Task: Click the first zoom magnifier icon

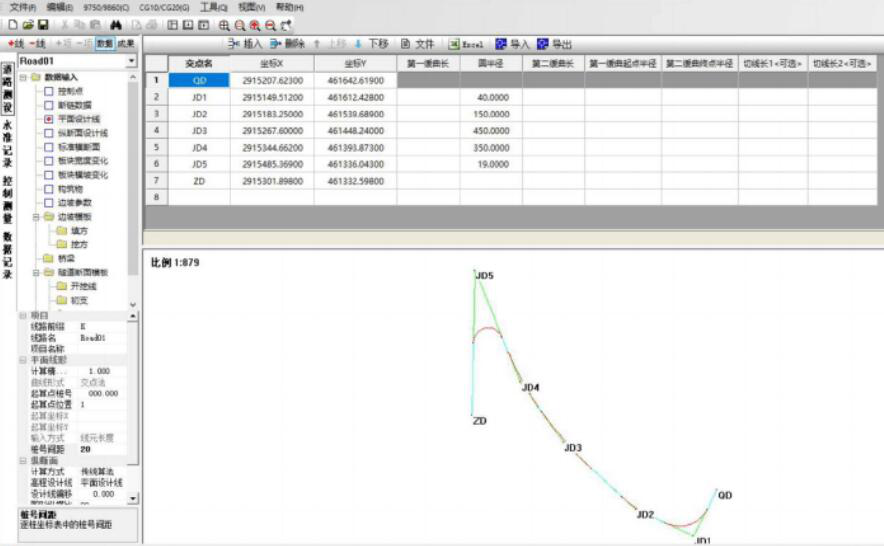Action: pyautogui.click(x=224, y=24)
